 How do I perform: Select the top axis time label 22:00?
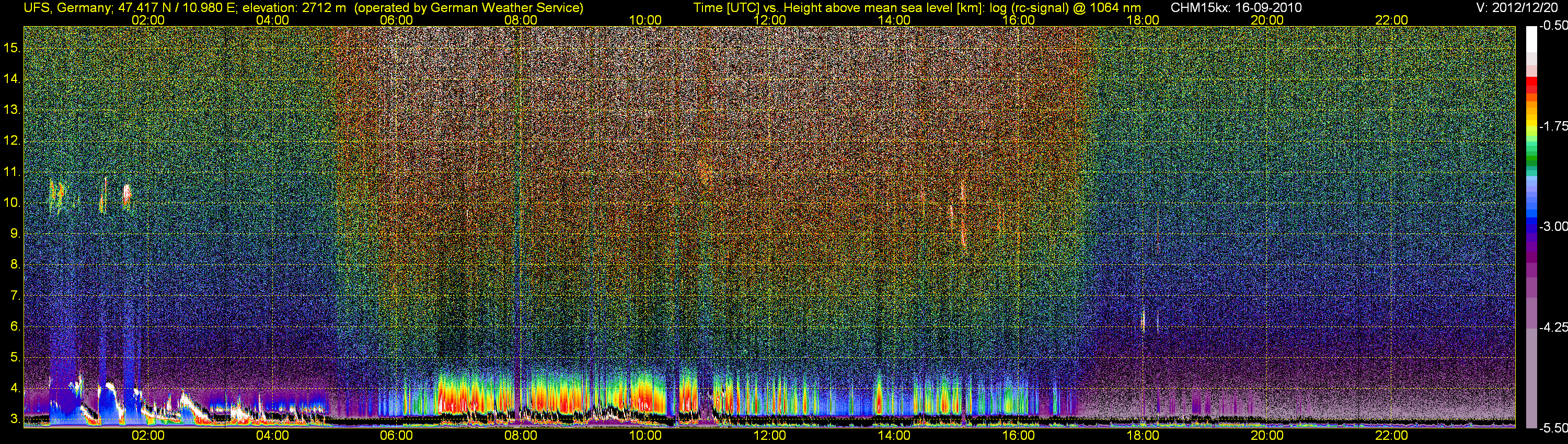click(1391, 20)
